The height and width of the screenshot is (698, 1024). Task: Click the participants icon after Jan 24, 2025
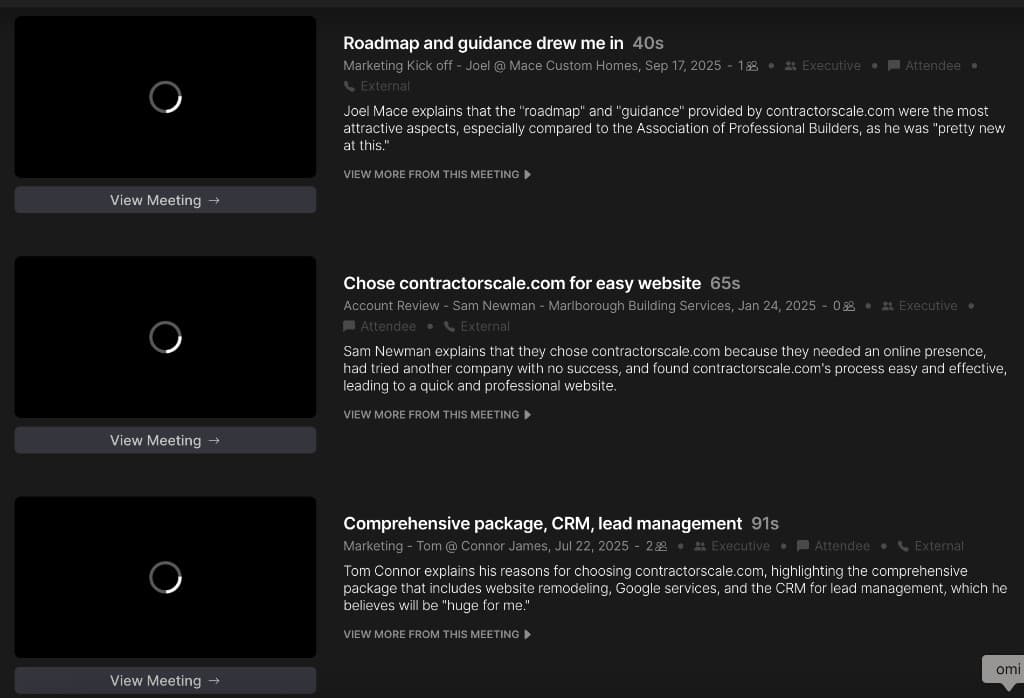(849, 306)
